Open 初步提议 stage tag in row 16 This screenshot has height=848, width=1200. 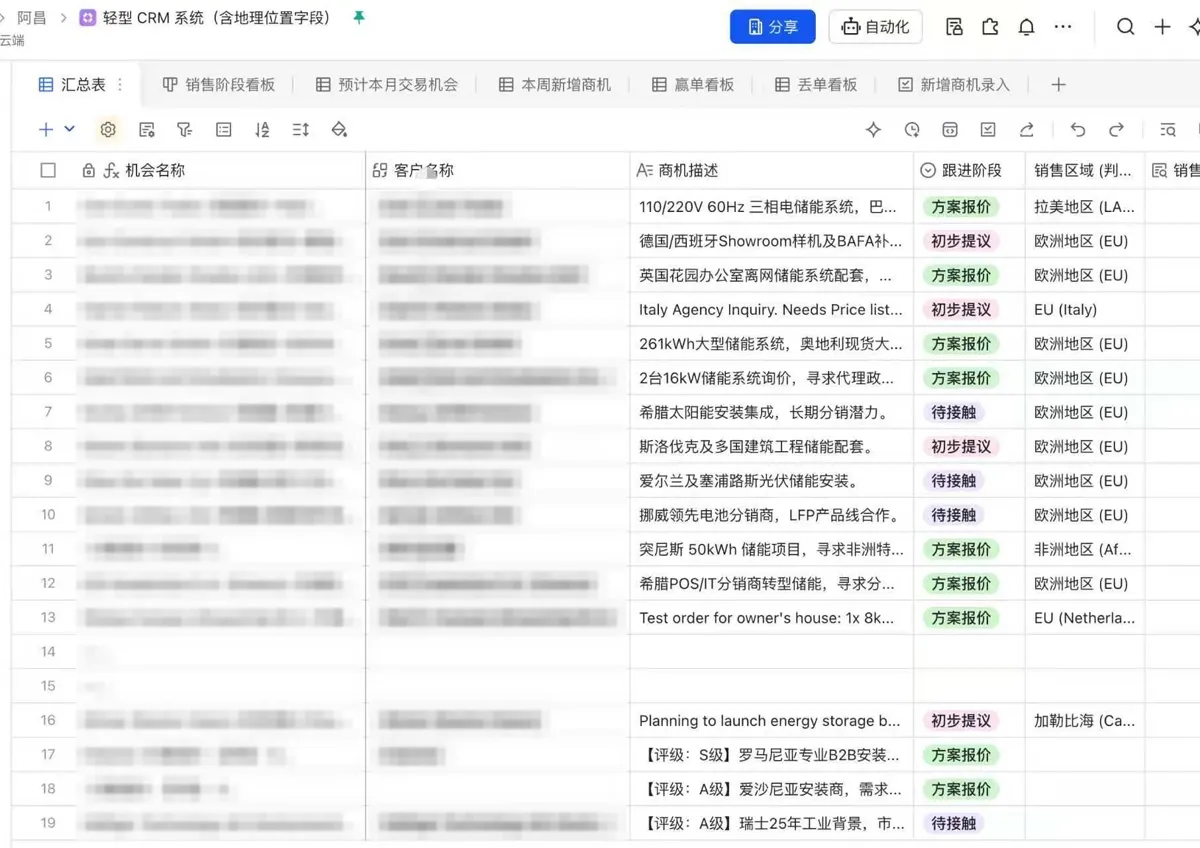(961, 721)
